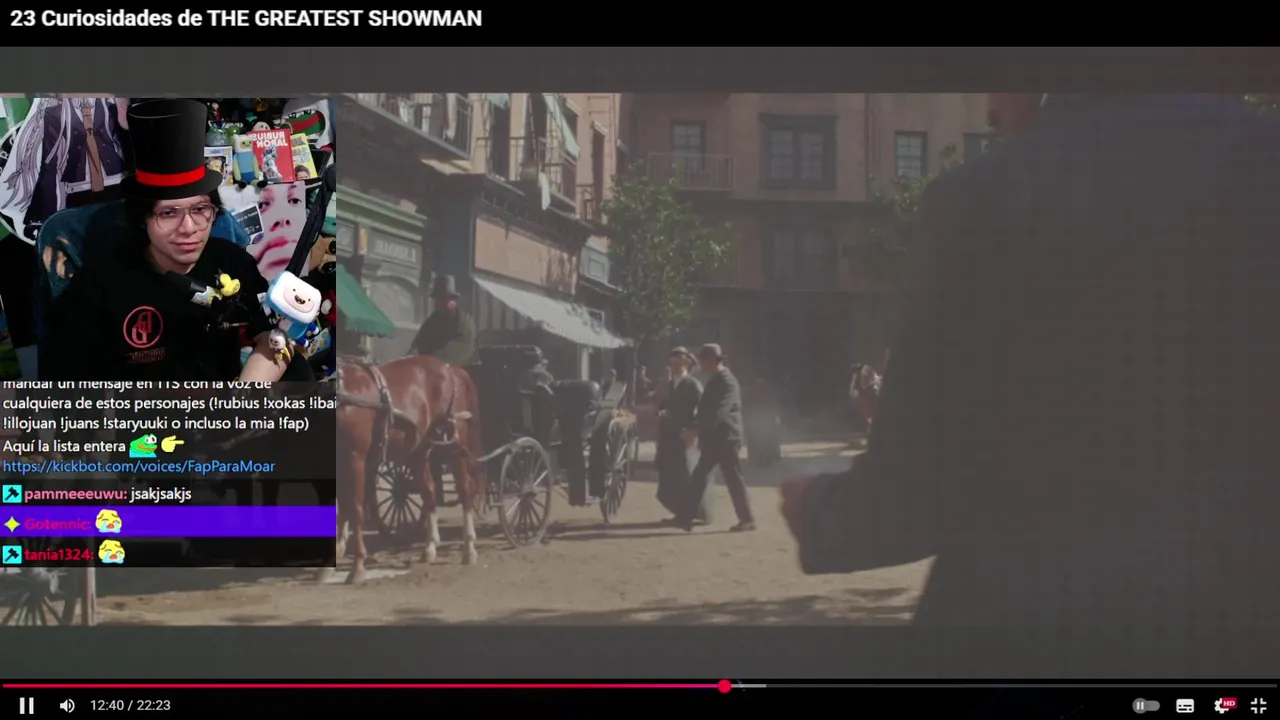Click pammeeeuwu's chat badge icon
Viewport: 1280px width, 720px height.
11,494
